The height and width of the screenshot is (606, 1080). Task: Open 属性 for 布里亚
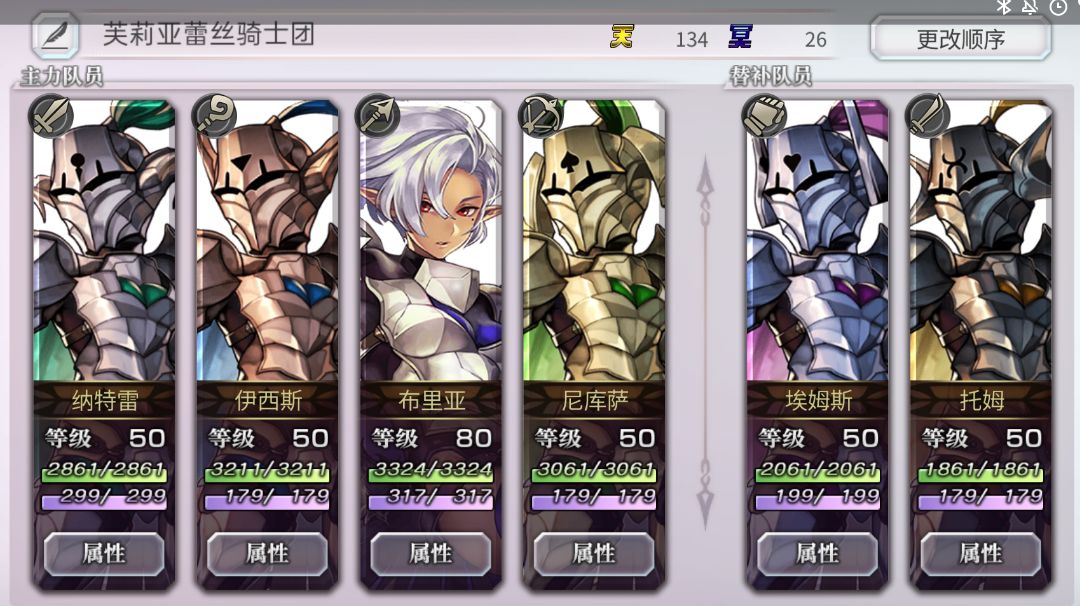tap(430, 554)
